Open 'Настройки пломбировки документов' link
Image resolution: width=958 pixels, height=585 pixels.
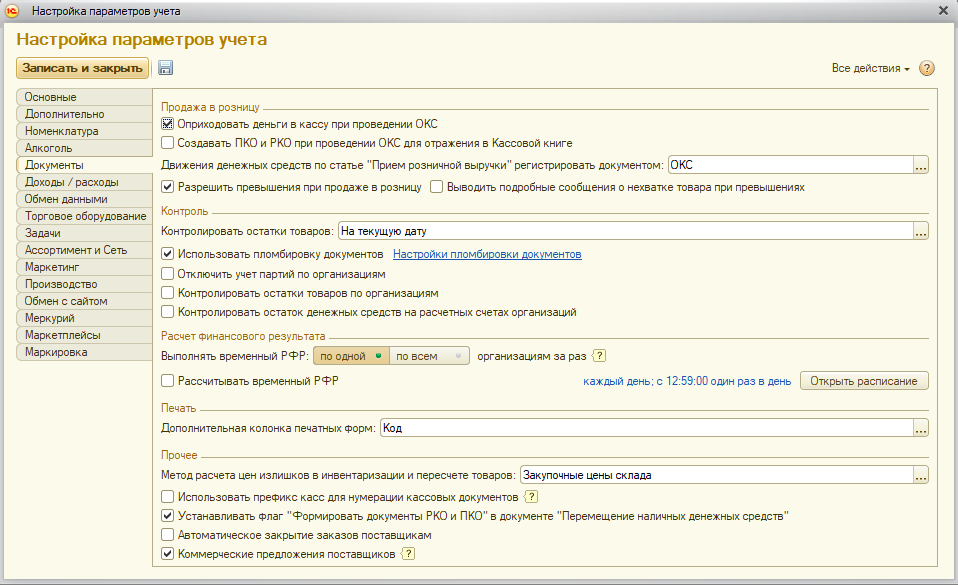[x=487, y=254]
